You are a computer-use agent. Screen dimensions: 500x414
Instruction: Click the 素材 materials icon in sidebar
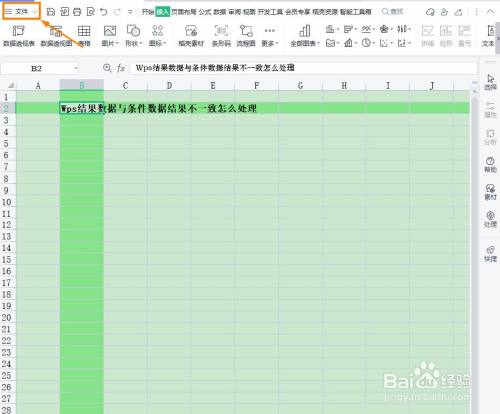click(x=490, y=192)
